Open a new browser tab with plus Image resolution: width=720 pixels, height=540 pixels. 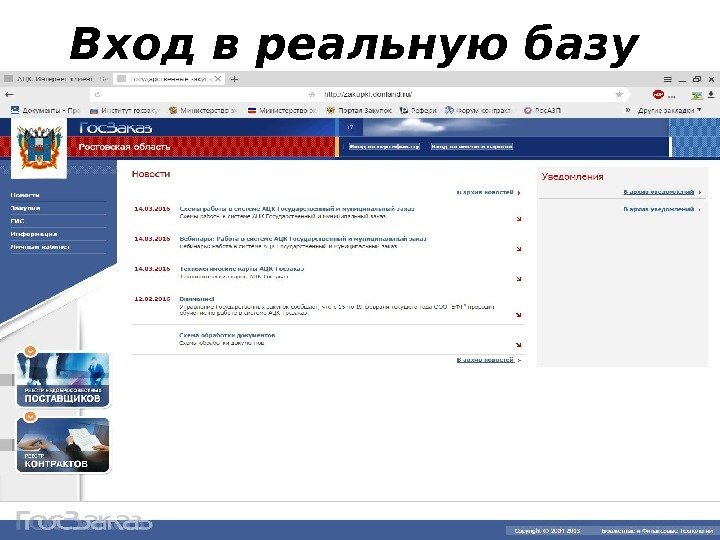[234, 79]
